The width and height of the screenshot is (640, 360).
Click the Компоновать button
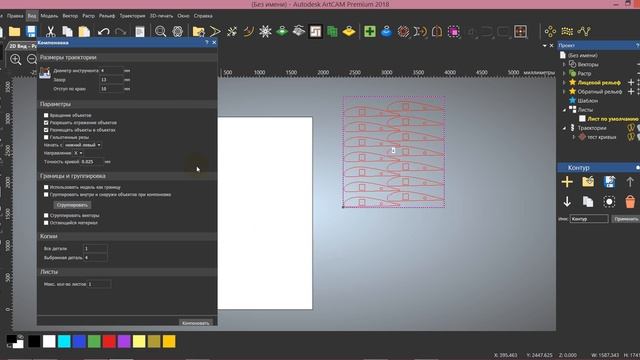pos(196,323)
